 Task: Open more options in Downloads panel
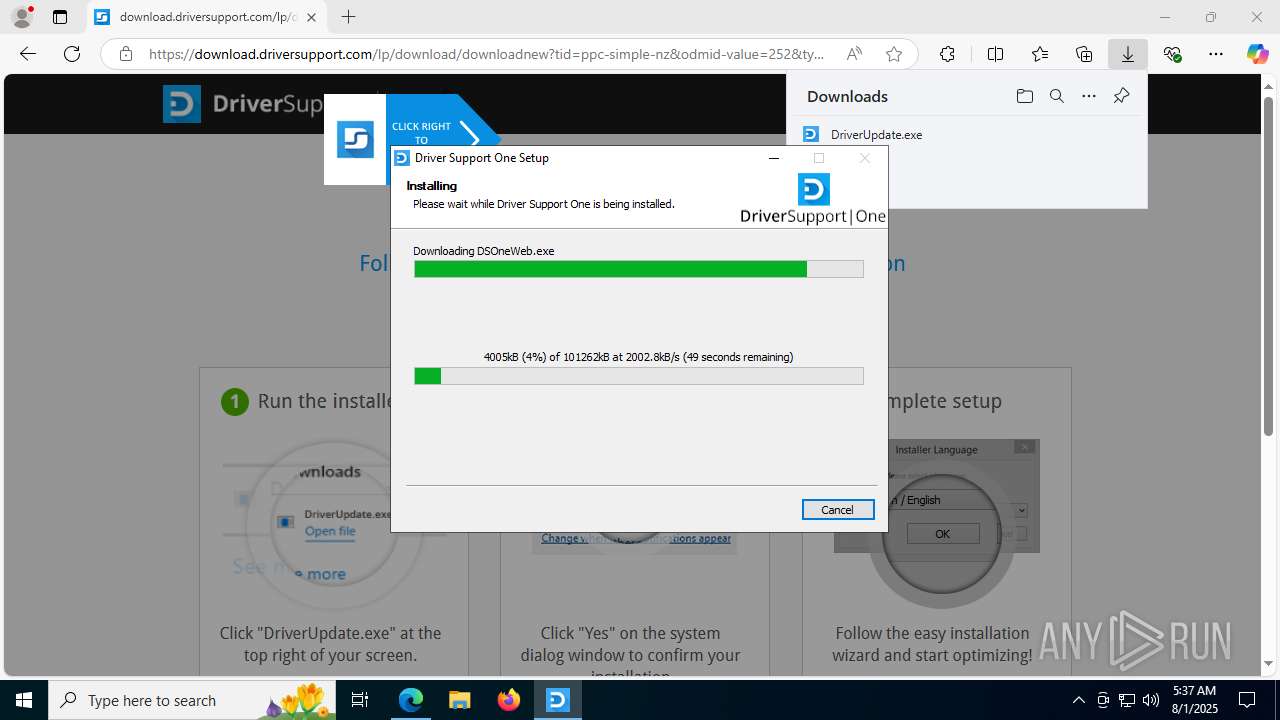1089,96
